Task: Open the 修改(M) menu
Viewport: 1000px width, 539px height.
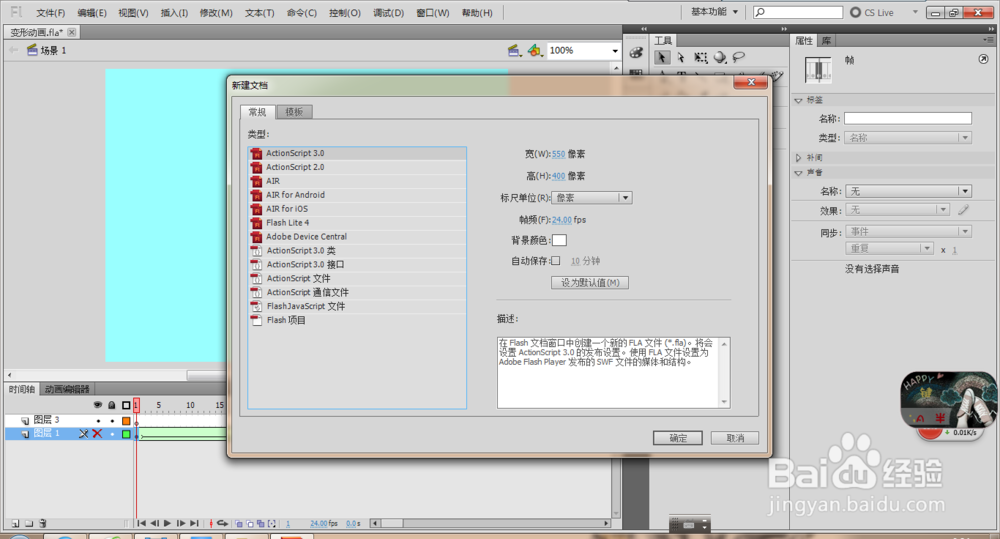Action: pyautogui.click(x=216, y=13)
